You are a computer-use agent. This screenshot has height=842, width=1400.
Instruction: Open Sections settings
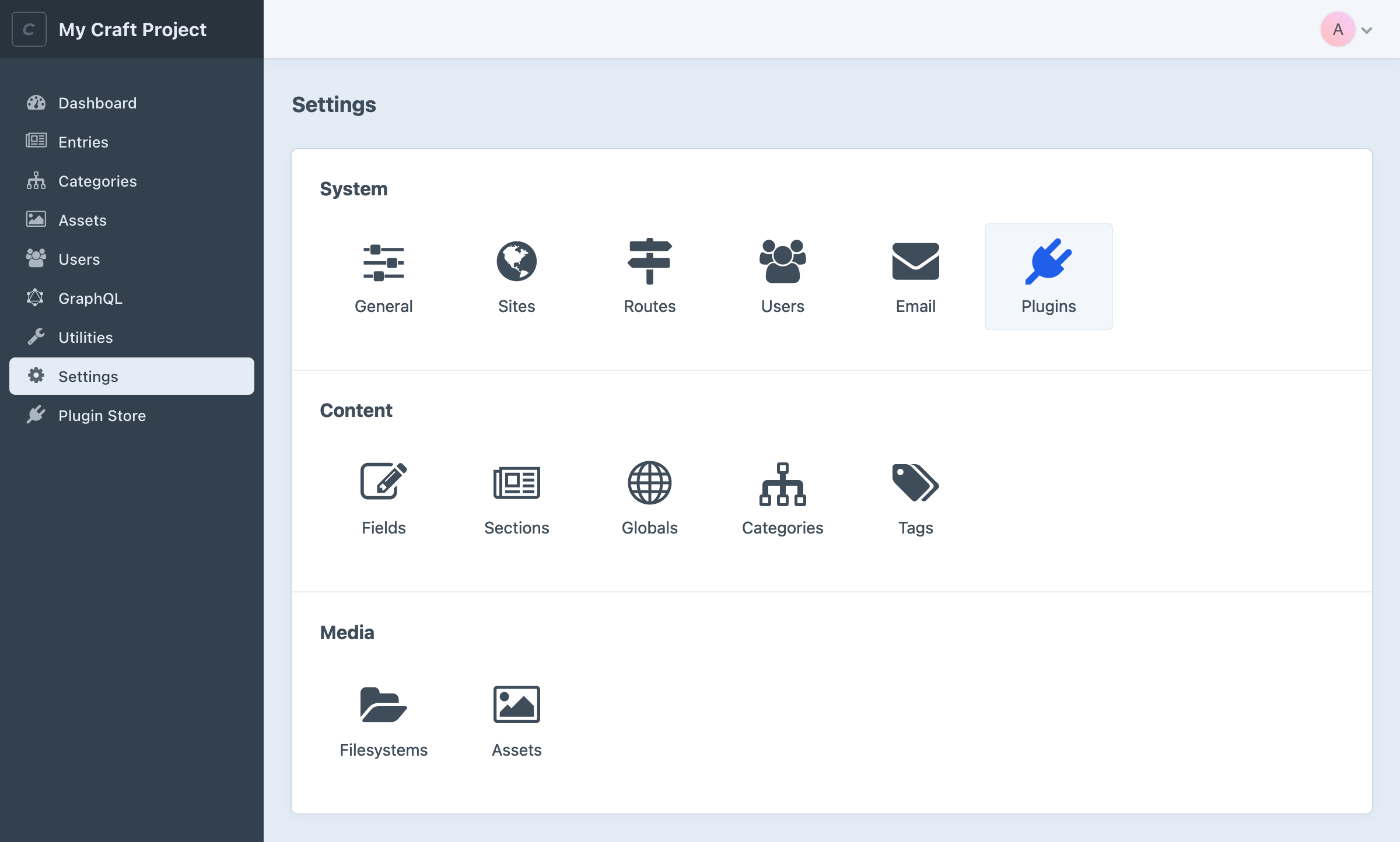516,498
